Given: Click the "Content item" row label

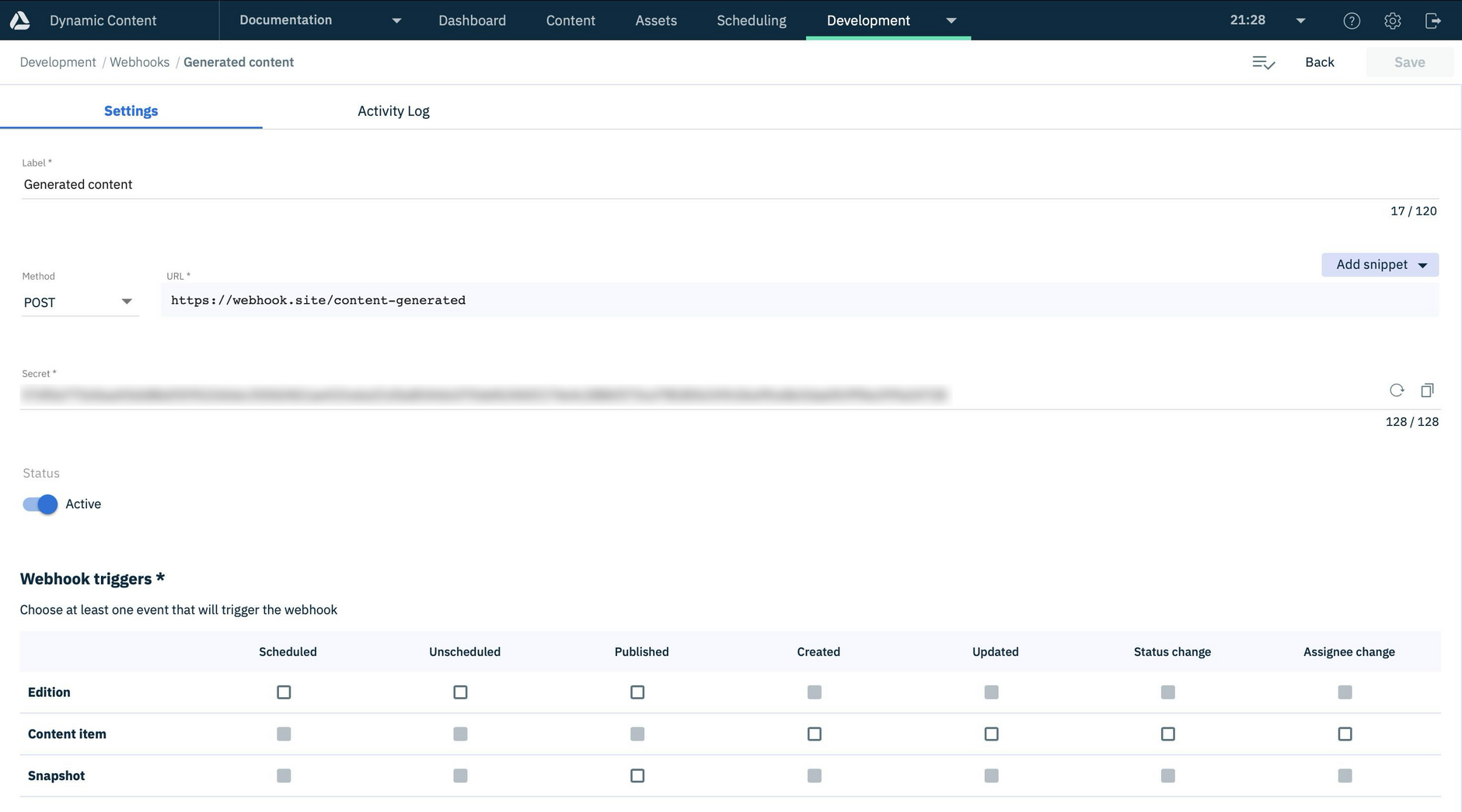Looking at the screenshot, I should tap(67, 734).
